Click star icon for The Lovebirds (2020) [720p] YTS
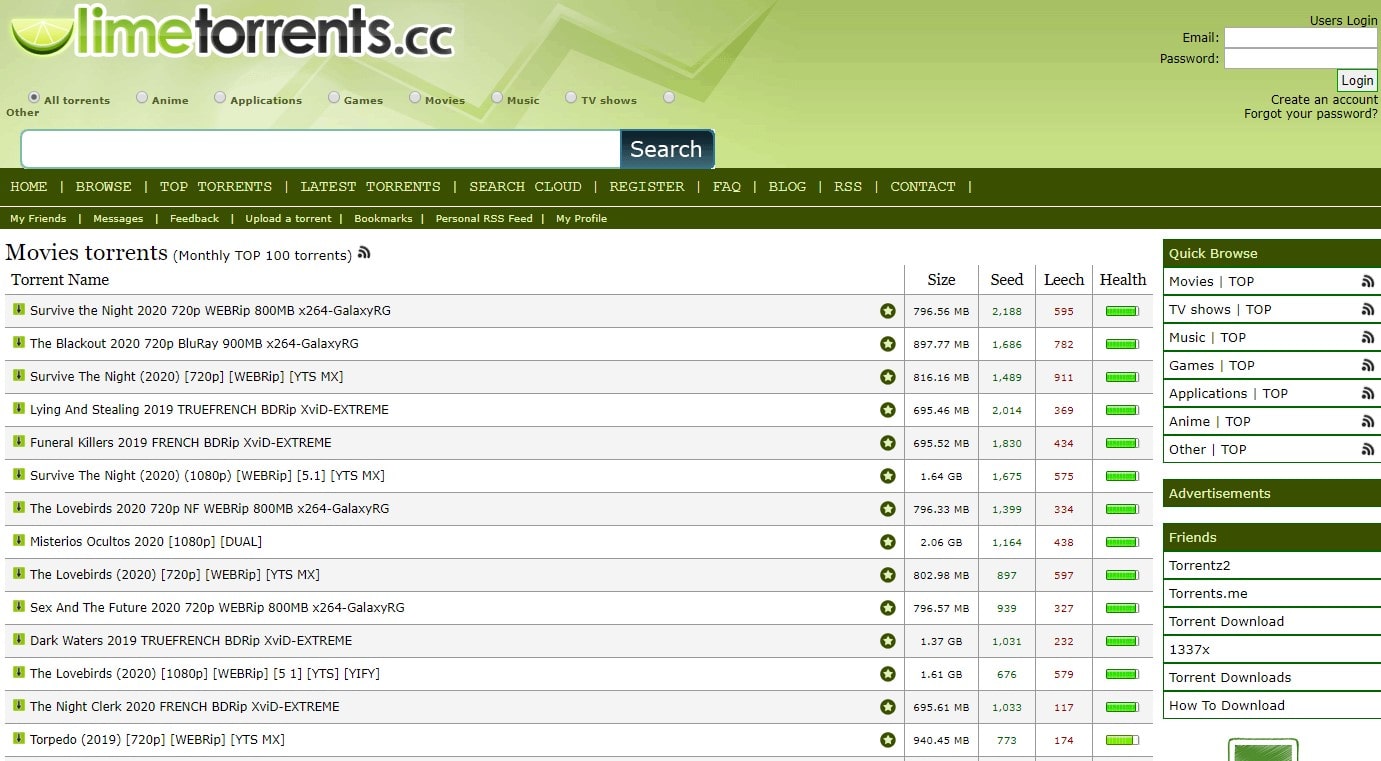 point(887,575)
